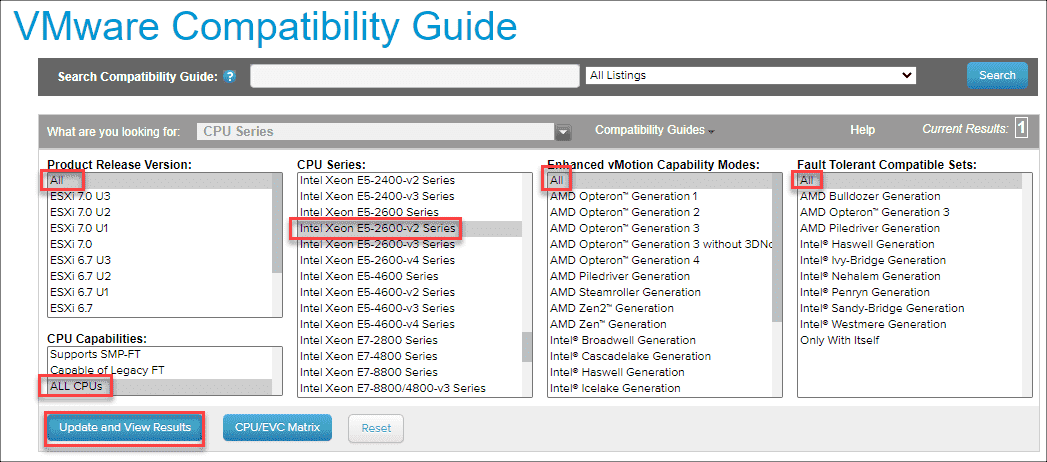Select Intel Xeon E5-4600 Series
The height and width of the screenshot is (462, 1047).
(409, 276)
